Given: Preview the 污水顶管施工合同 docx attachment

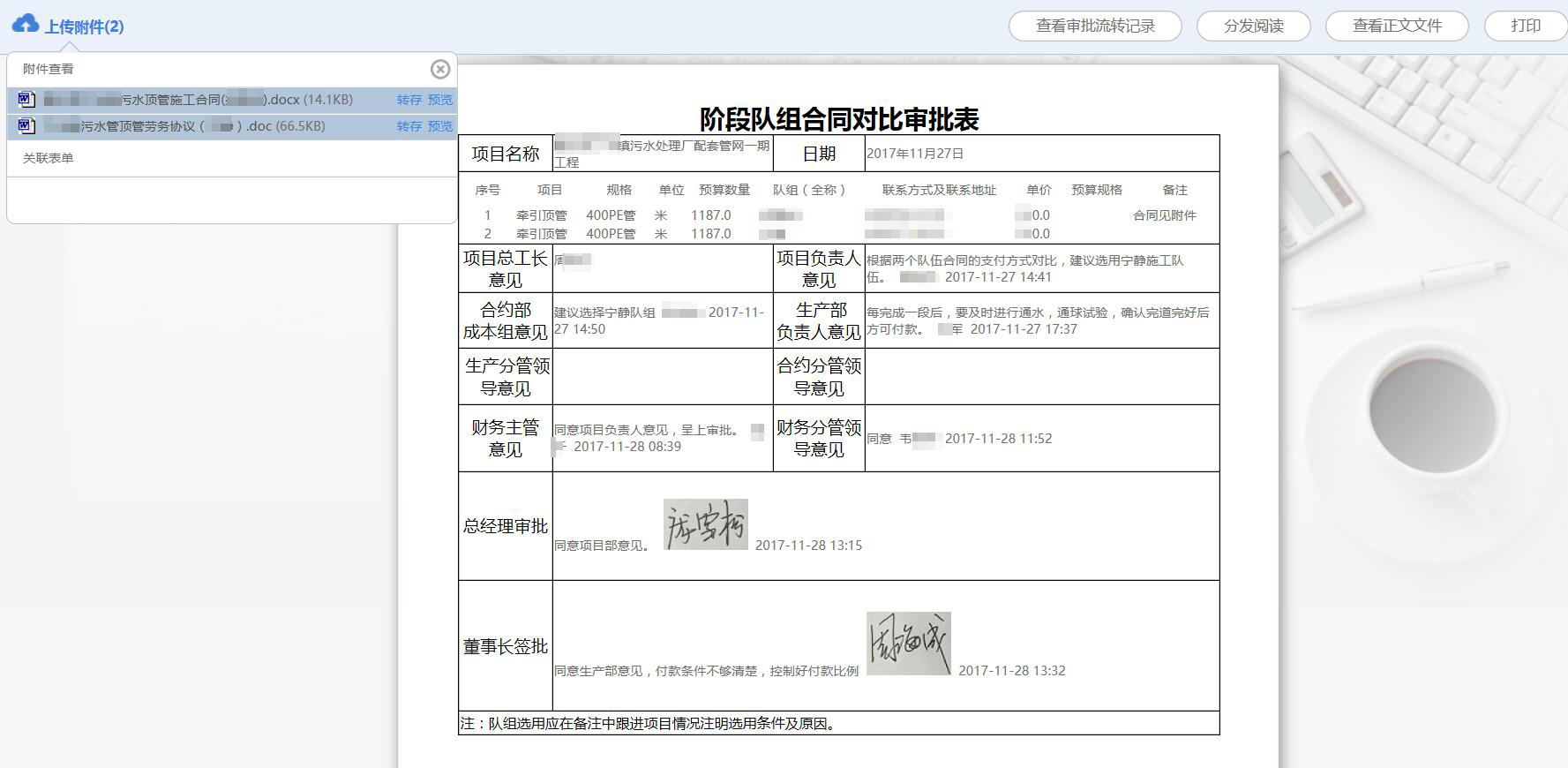Looking at the screenshot, I should click(440, 100).
